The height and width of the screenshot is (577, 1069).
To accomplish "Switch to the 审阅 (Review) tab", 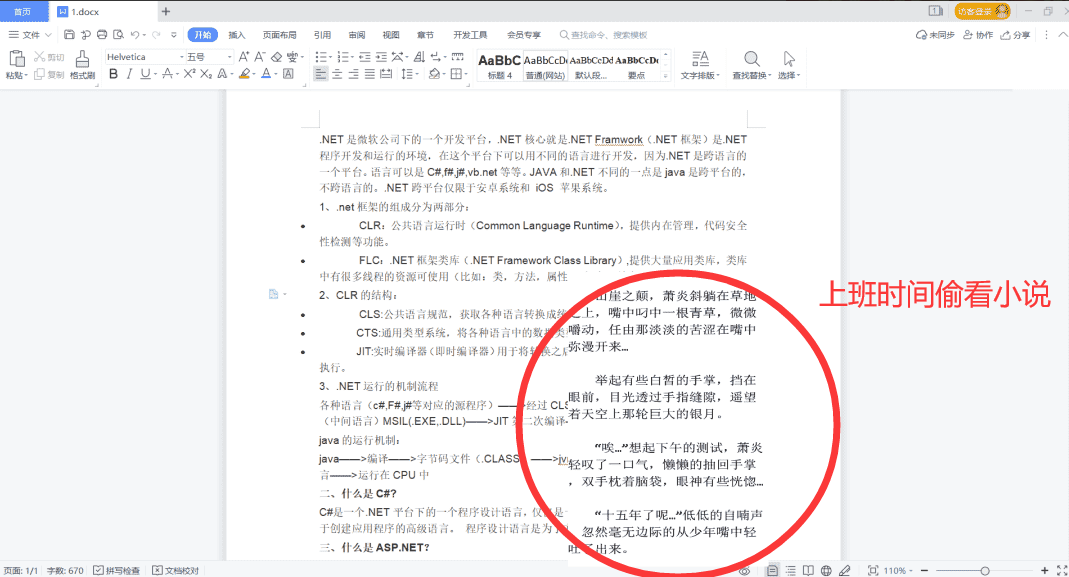I will click(x=357, y=35).
